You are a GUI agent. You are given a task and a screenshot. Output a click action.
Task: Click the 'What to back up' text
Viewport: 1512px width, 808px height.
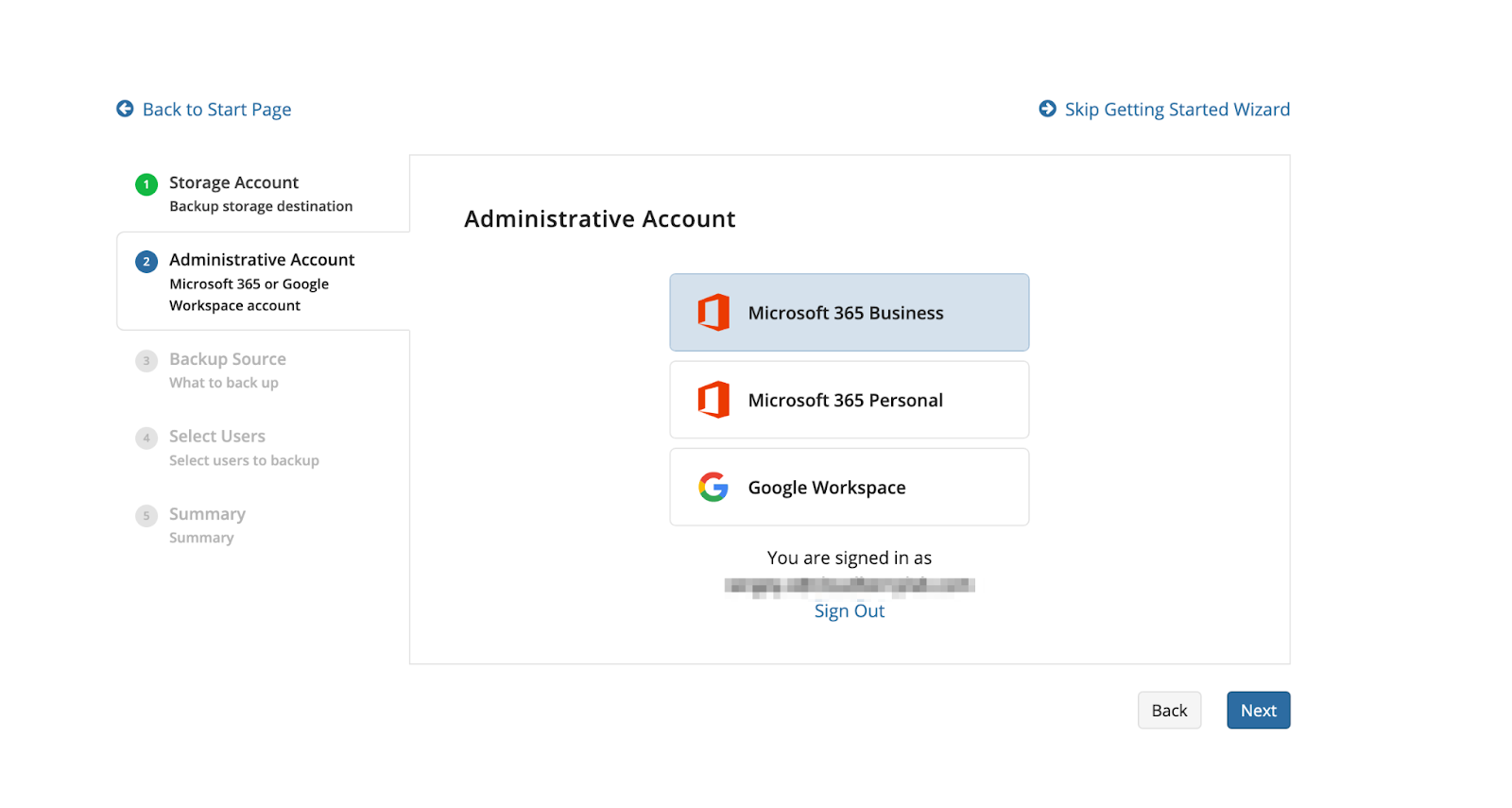[224, 383]
